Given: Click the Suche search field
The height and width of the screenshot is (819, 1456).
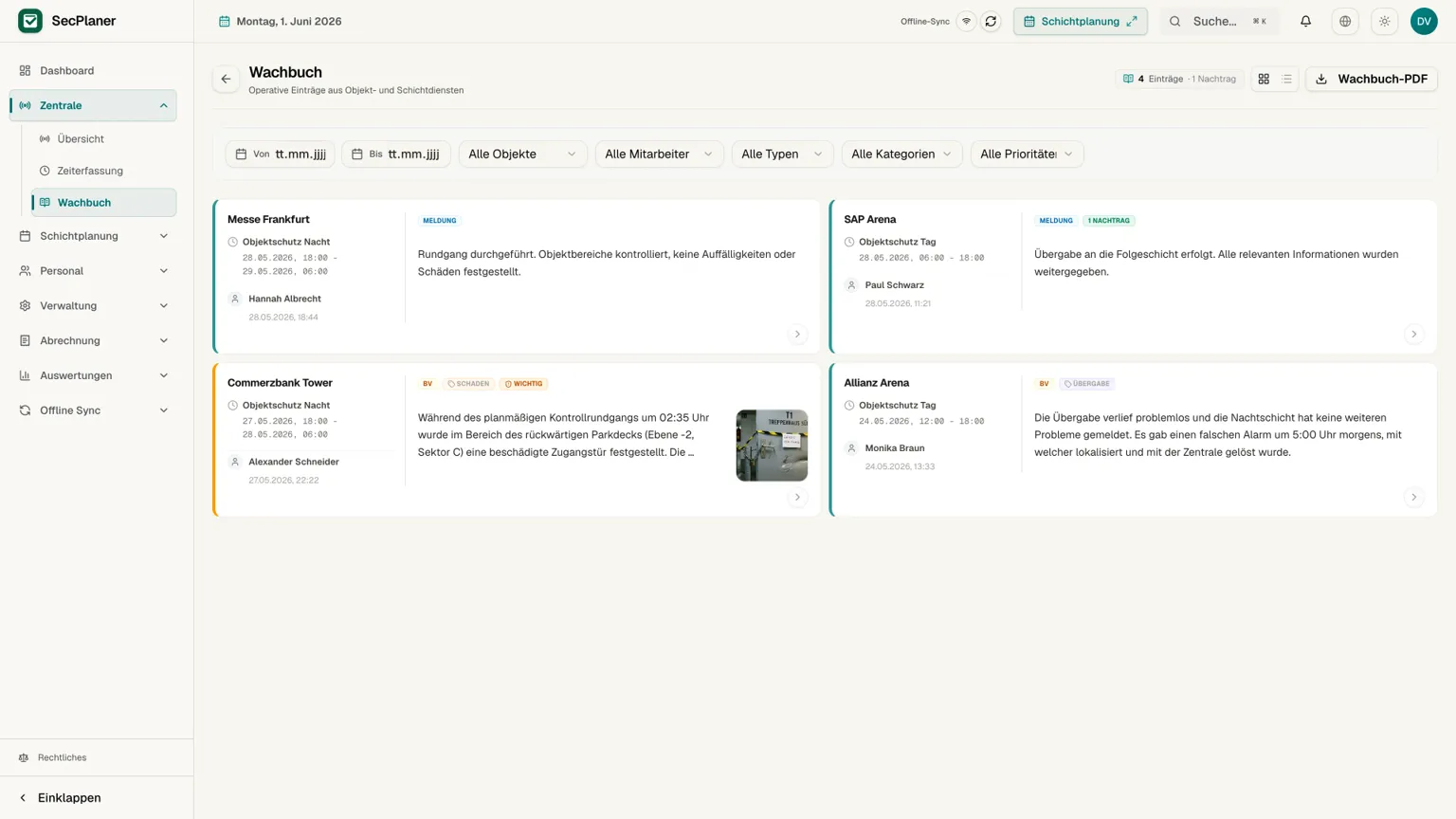Looking at the screenshot, I should pyautogui.click(x=1219, y=21).
